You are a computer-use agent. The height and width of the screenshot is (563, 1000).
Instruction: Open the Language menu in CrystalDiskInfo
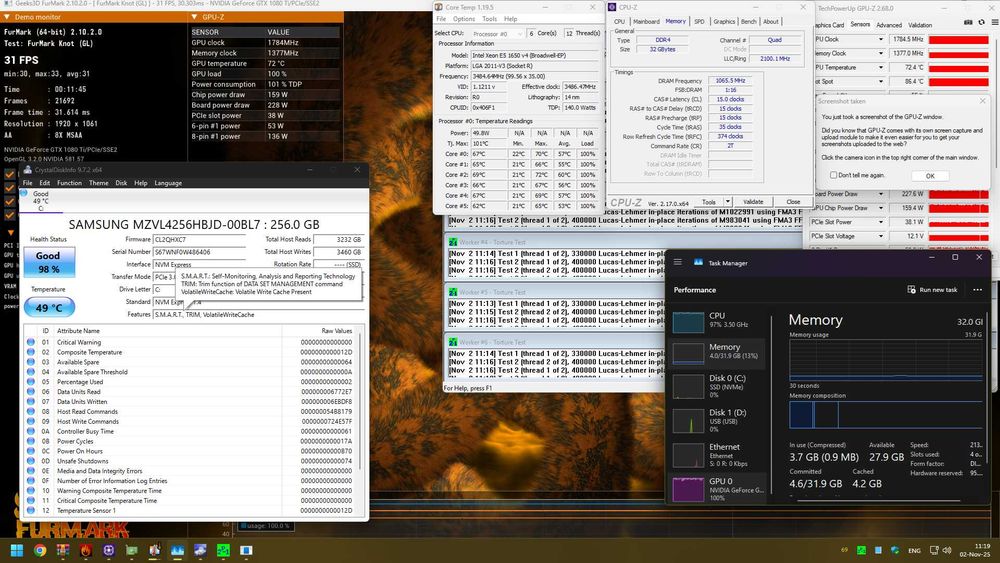click(x=168, y=183)
